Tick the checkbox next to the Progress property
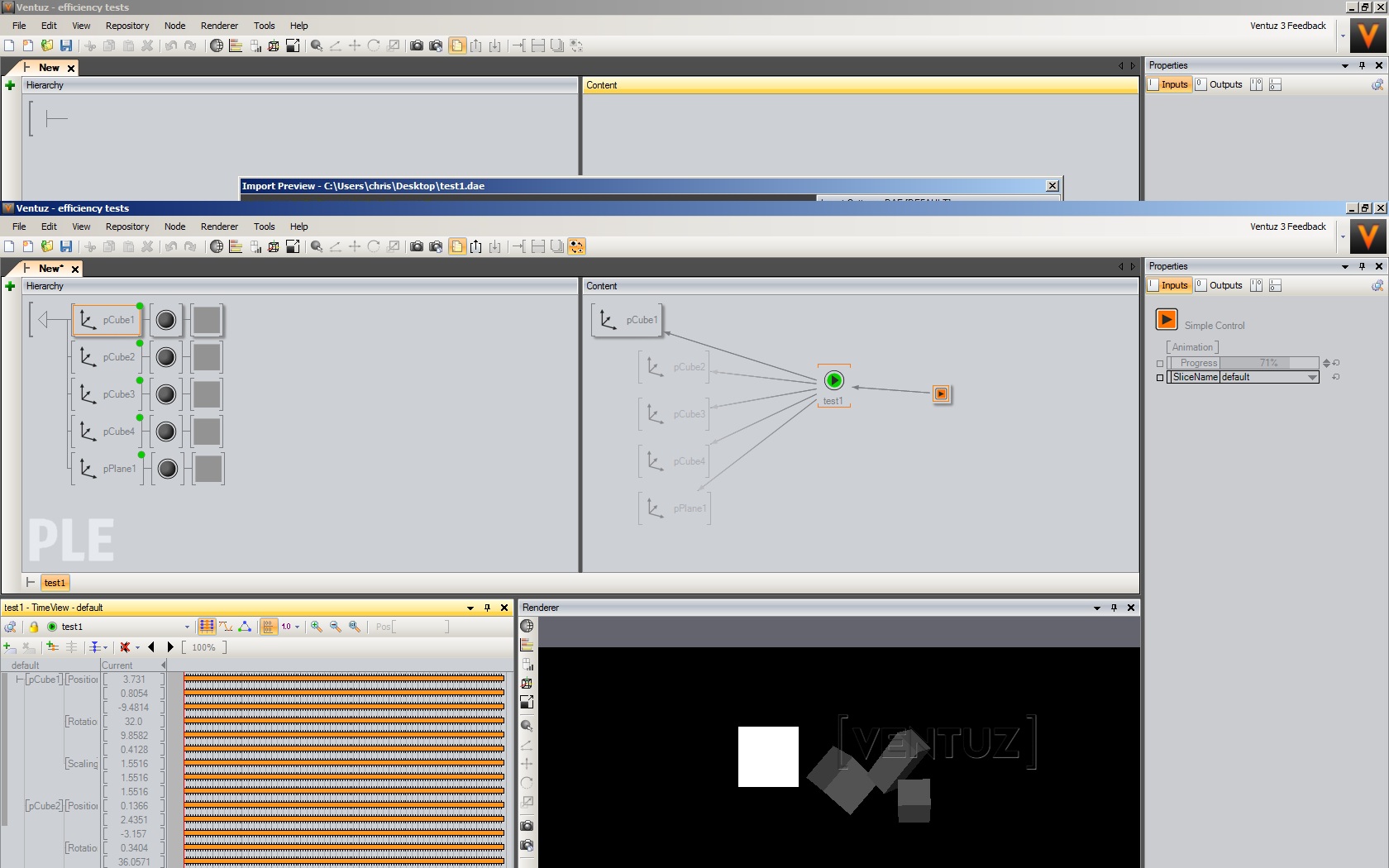This screenshot has height=868, width=1389. 1160,364
